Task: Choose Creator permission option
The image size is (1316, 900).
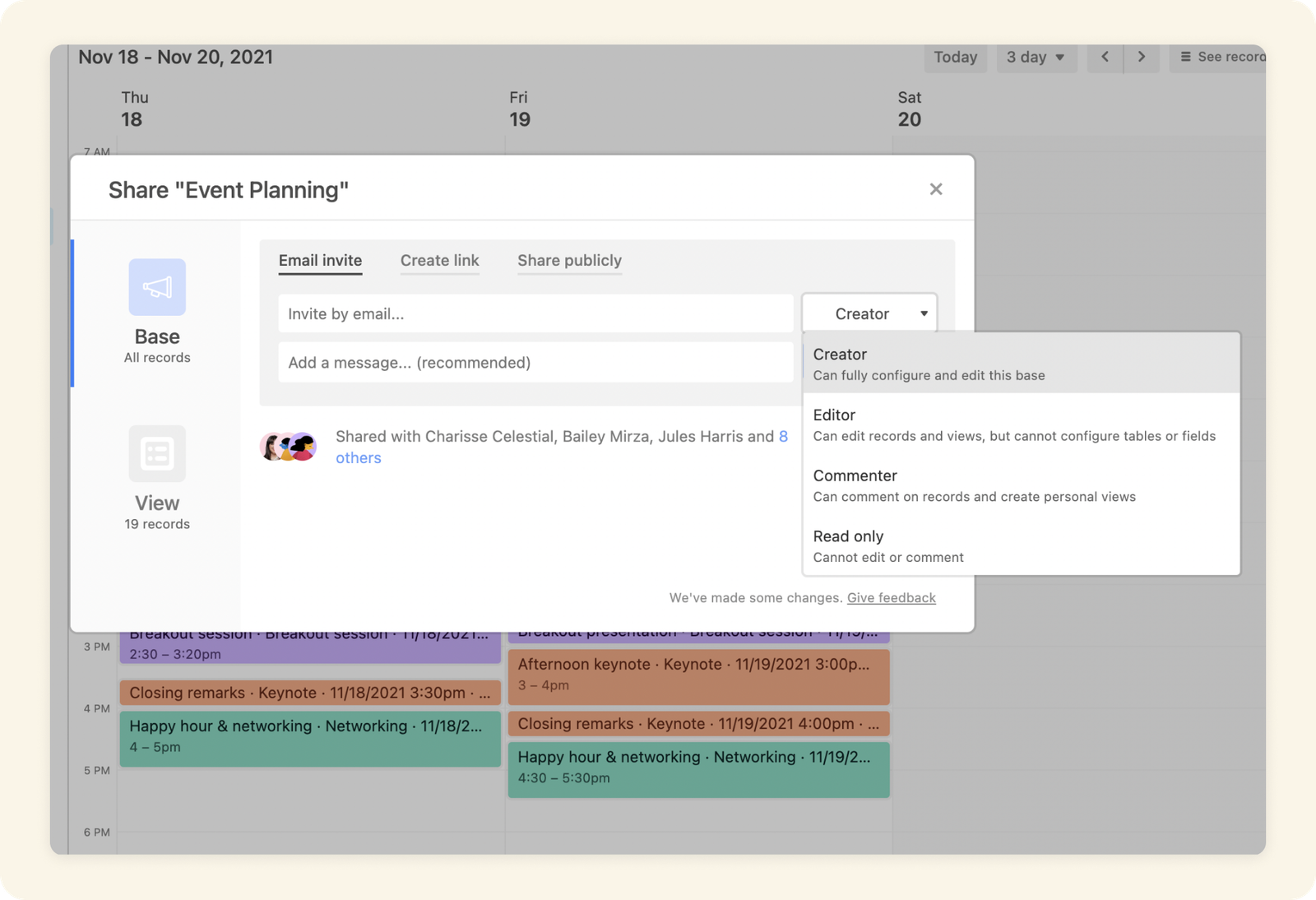Action: [x=1021, y=364]
